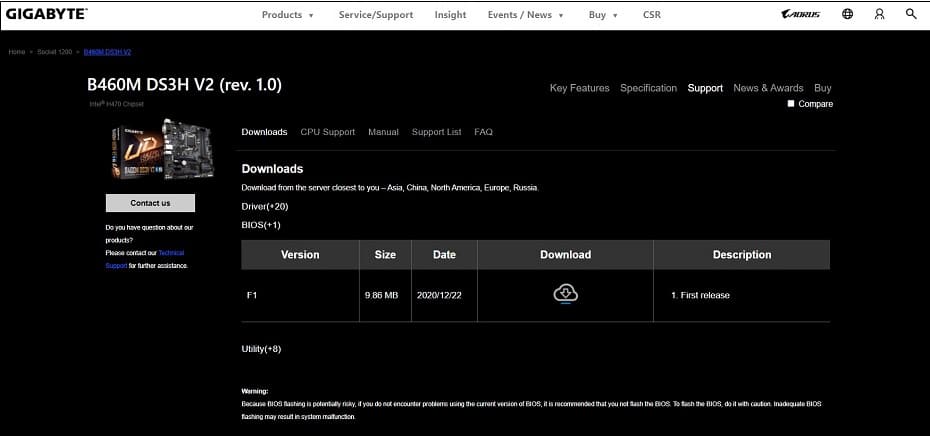
Task: Open the user account icon
Action: pos(880,14)
